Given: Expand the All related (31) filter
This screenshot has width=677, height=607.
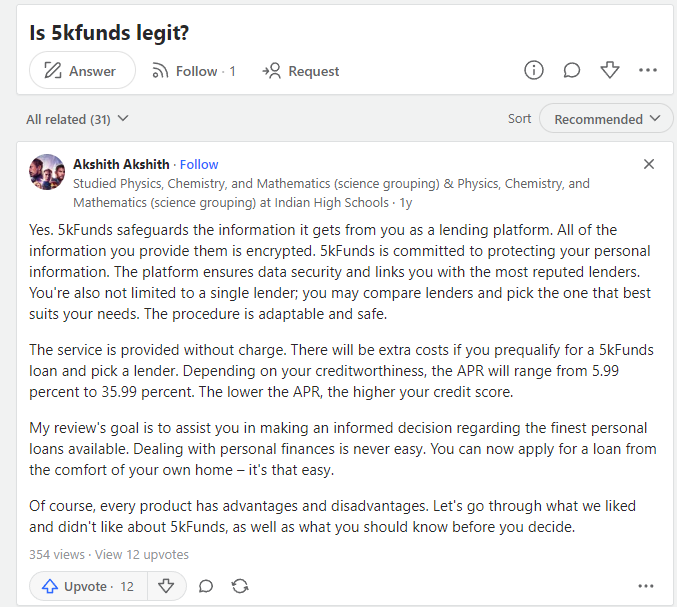Looking at the screenshot, I should coord(78,119).
